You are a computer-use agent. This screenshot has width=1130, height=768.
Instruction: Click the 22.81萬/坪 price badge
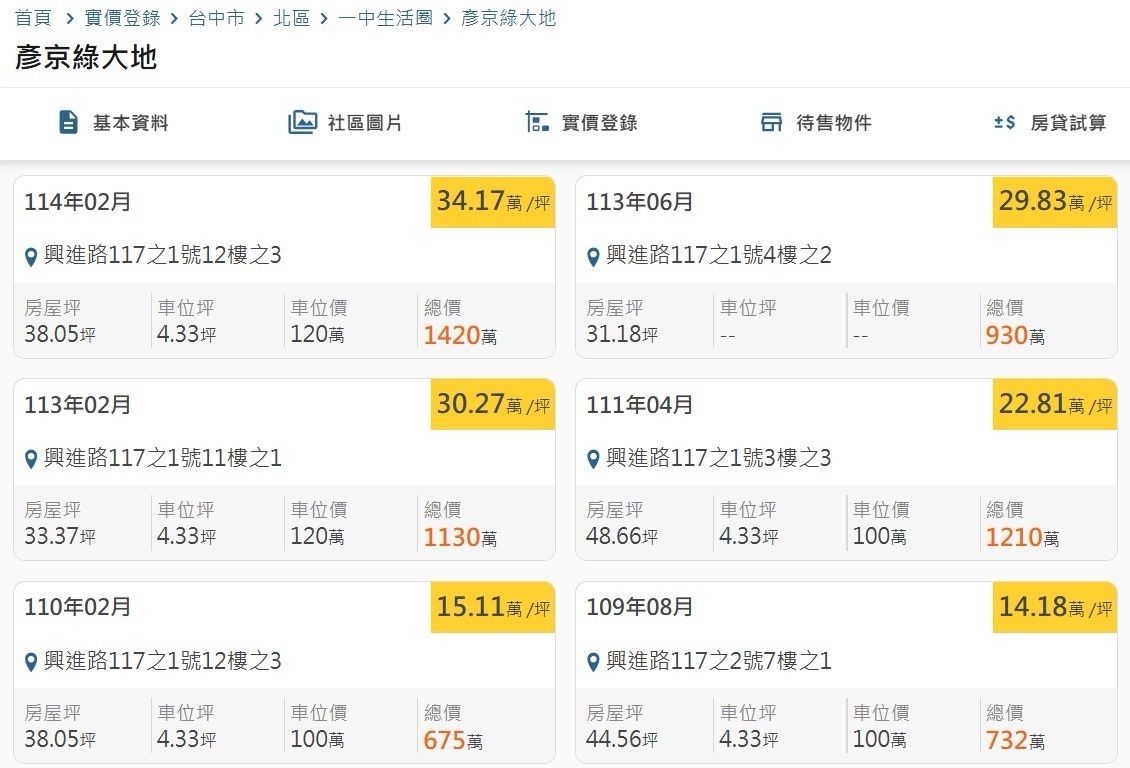click(1055, 405)
